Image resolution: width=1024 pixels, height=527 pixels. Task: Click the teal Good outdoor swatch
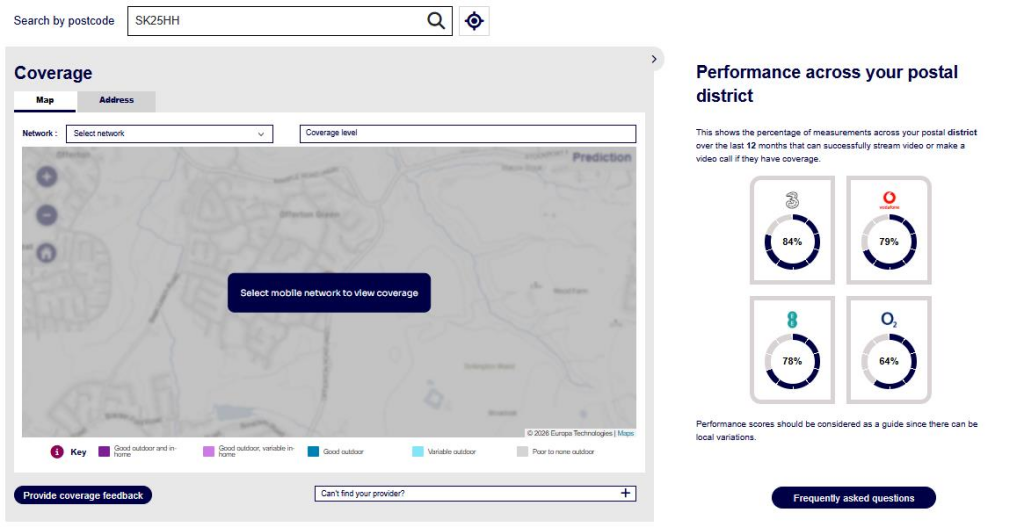(313, 451)
